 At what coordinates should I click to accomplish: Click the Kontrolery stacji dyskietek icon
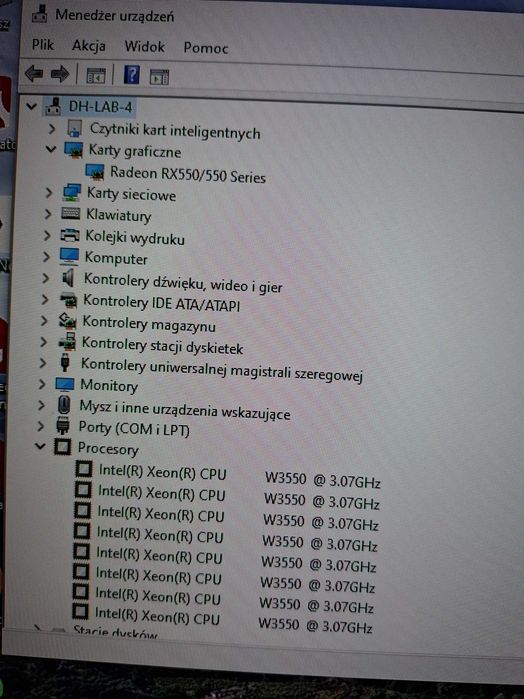[67, 342]
